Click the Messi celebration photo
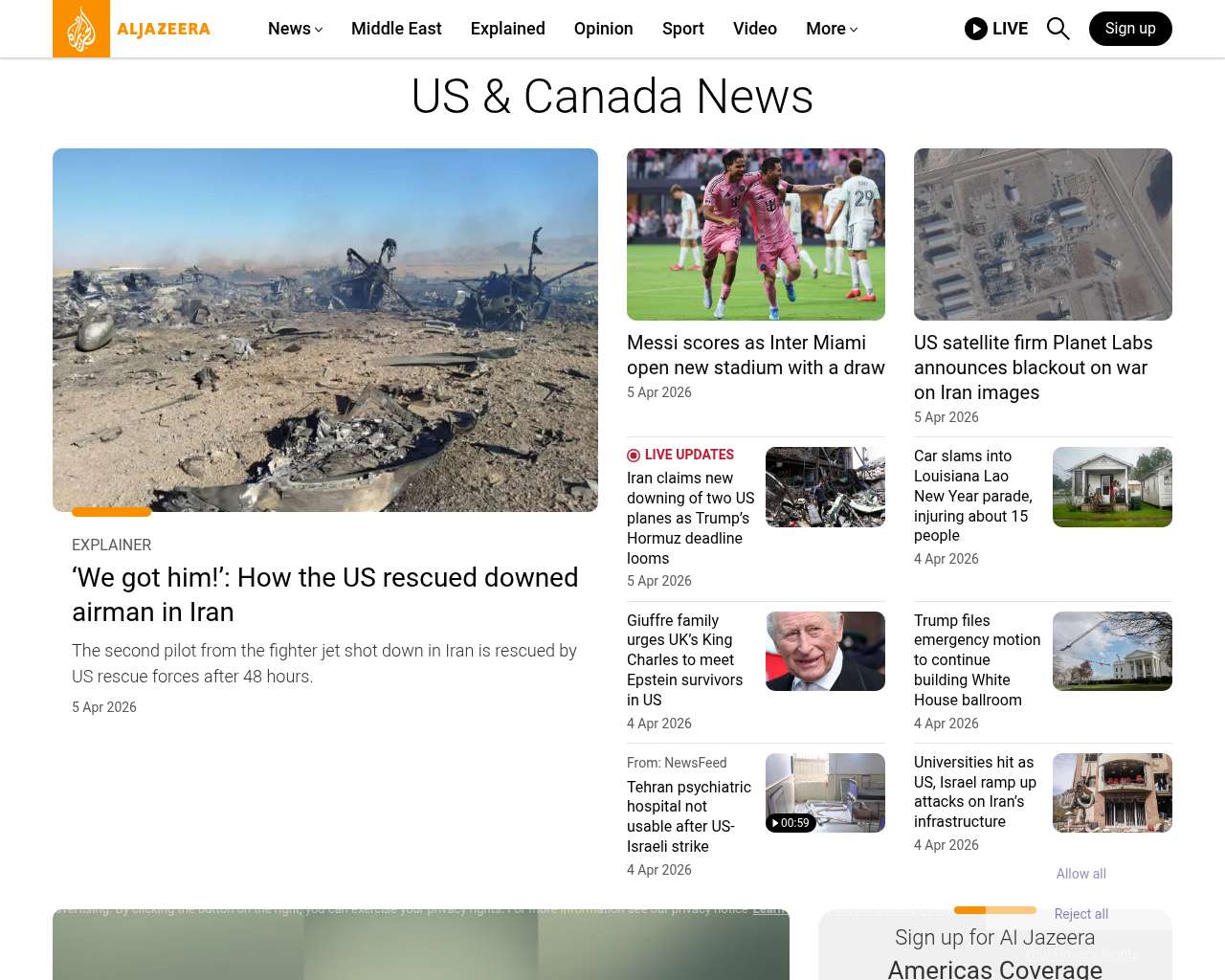The image size is (1225, 980). coord(756,234)
